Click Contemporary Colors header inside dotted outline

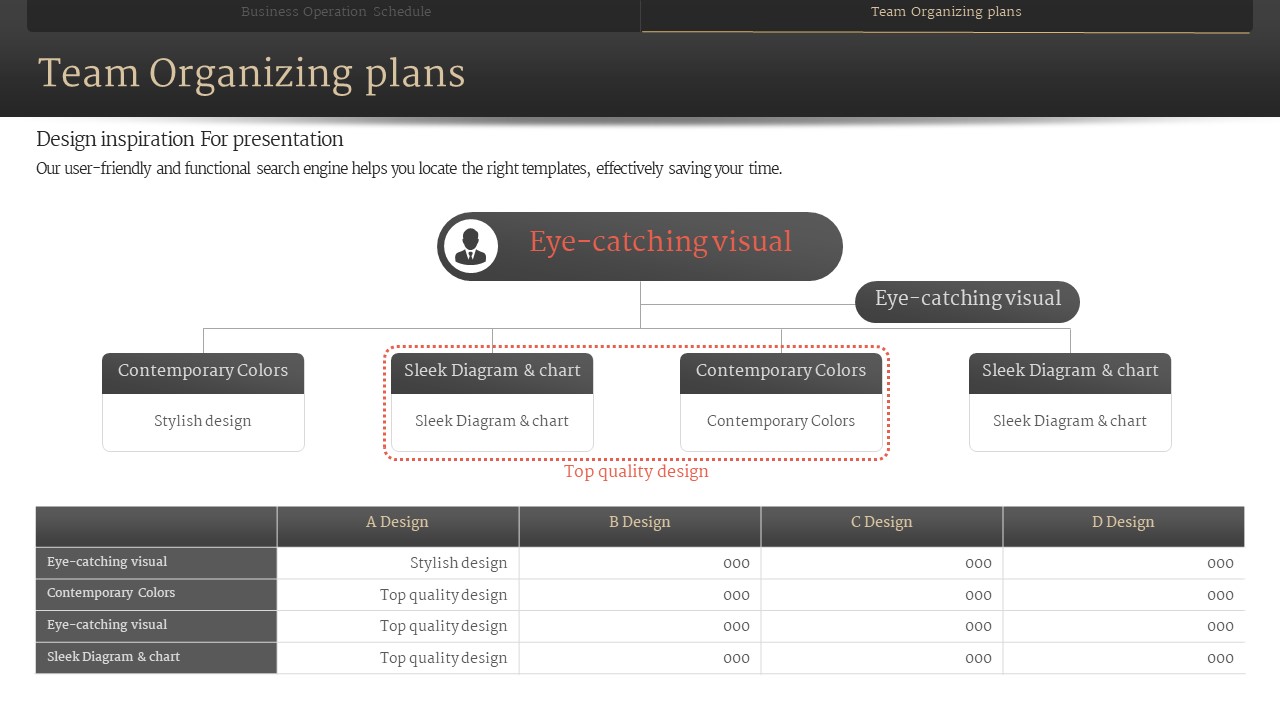781,371
